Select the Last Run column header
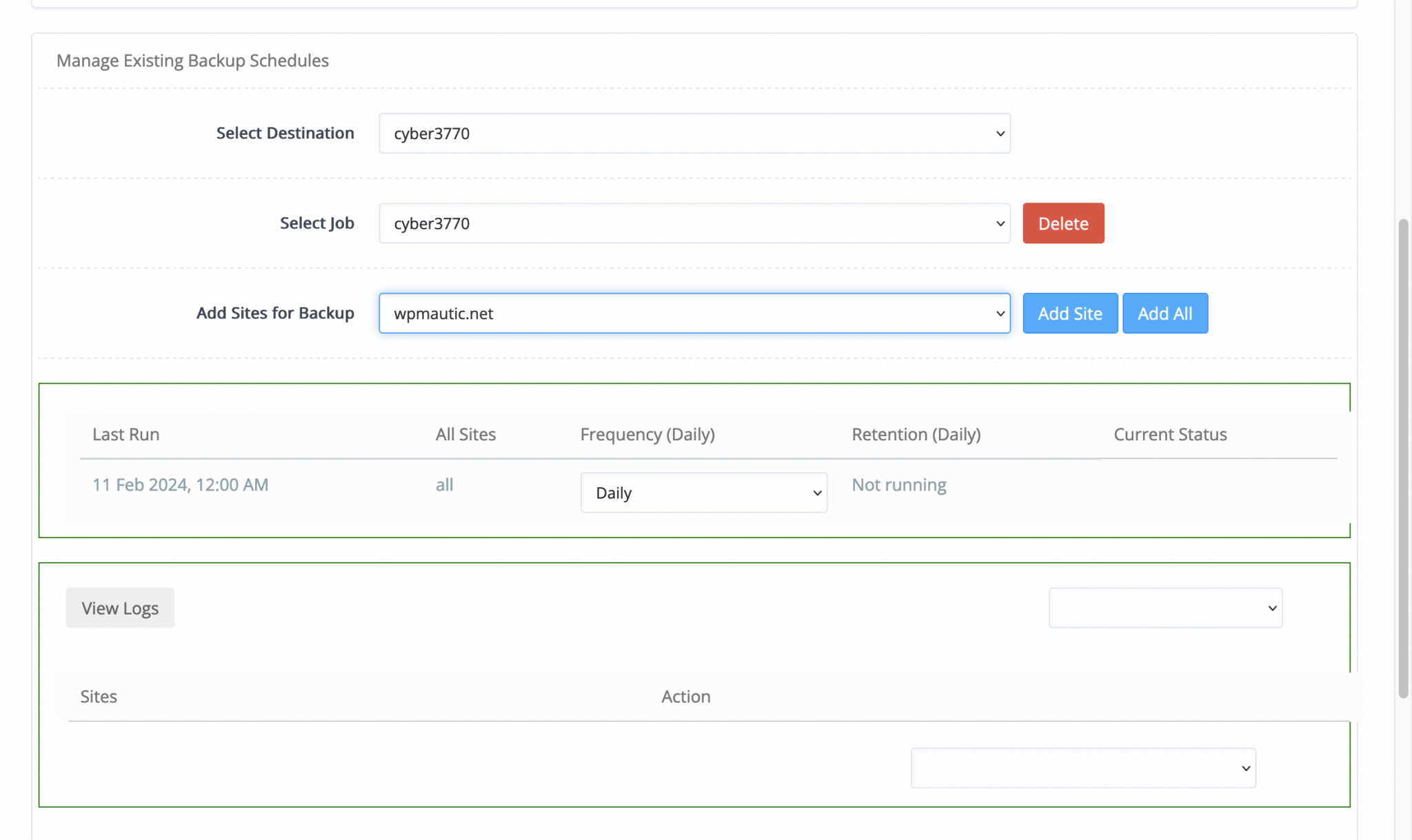 pyautogui.click(x=125, y=434)
